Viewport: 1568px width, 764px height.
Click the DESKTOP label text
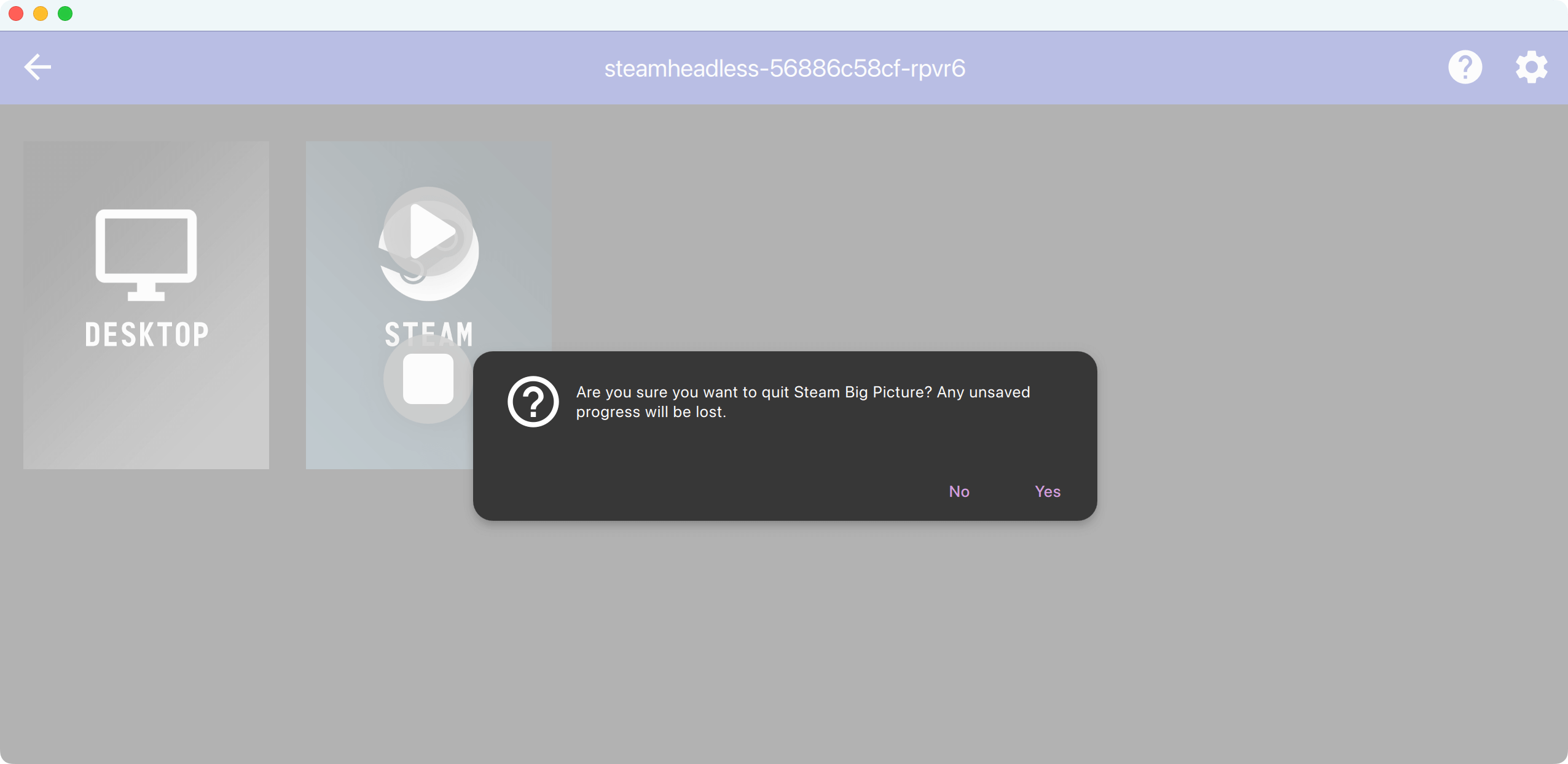[146, 335]
